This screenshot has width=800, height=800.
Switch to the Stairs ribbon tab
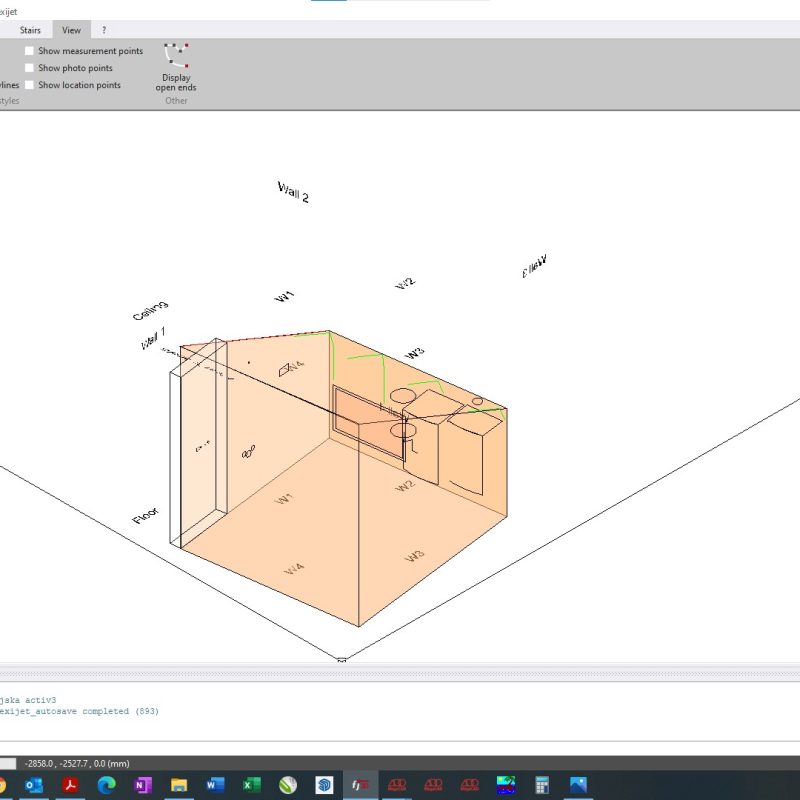pyautogui.click(x=30, y=30)
